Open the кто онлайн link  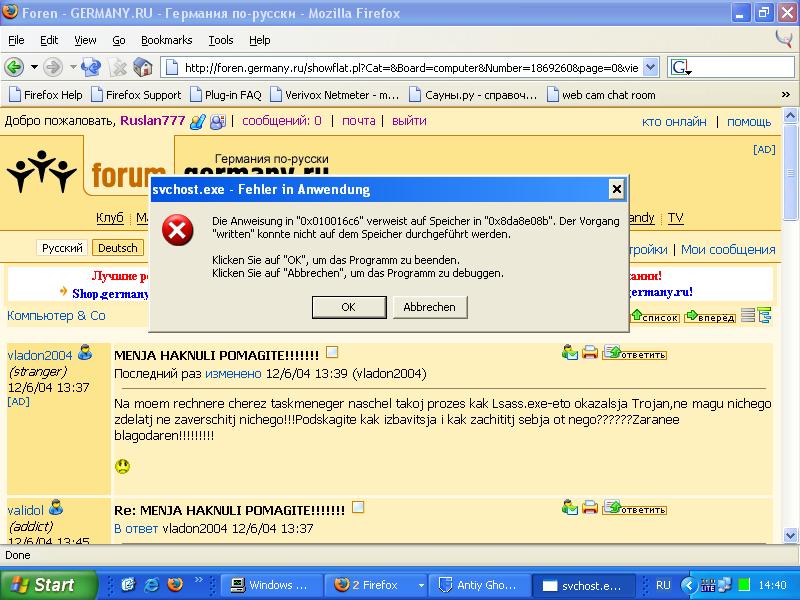point(674,122)
